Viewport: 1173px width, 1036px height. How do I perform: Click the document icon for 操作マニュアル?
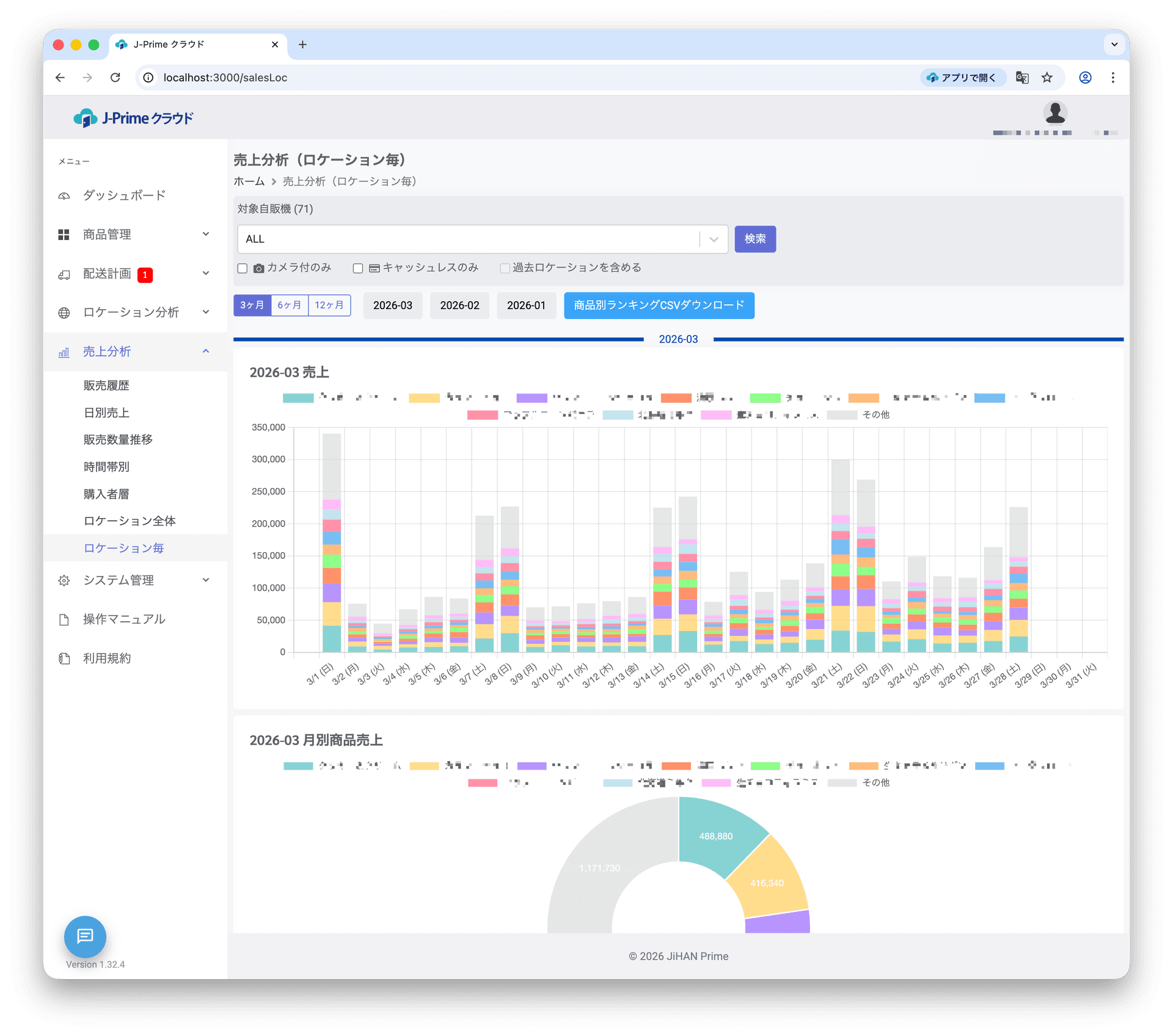coord(64,619)
